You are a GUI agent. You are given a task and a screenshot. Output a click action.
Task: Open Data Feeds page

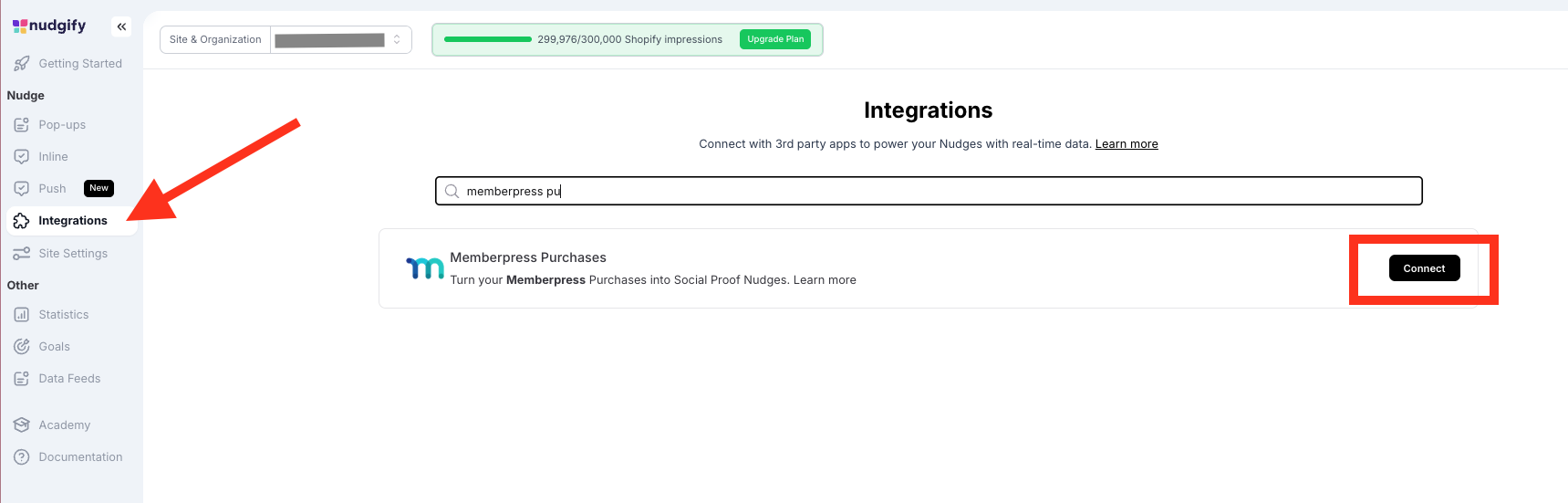pos(69,379)
